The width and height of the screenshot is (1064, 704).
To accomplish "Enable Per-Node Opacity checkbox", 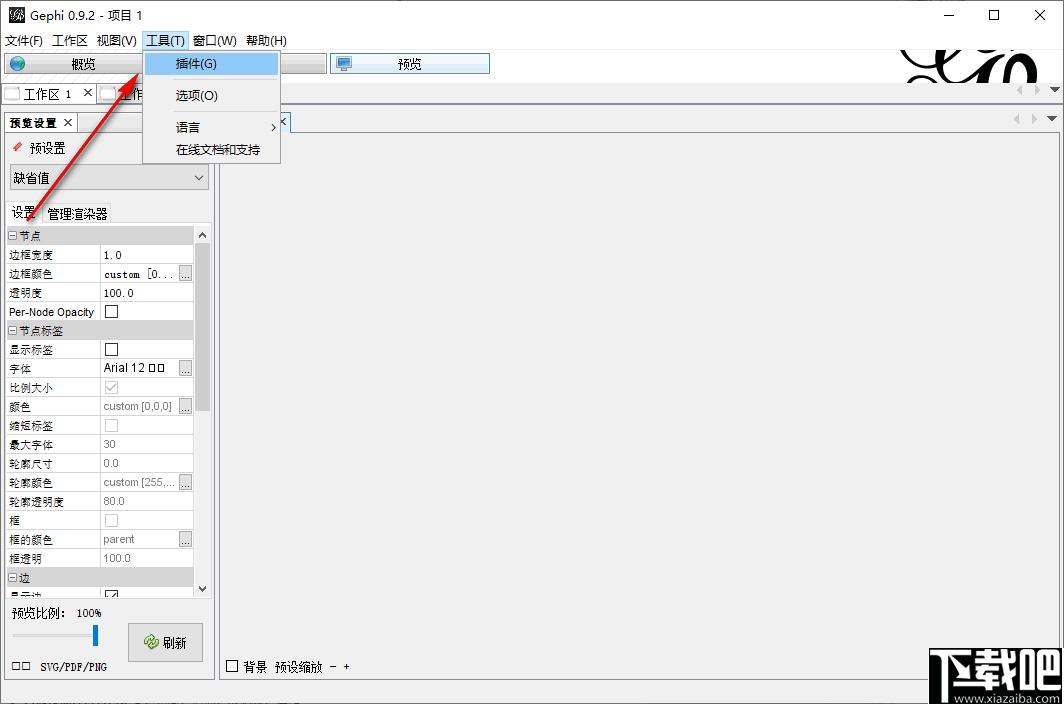I will (x=112, y=312).
